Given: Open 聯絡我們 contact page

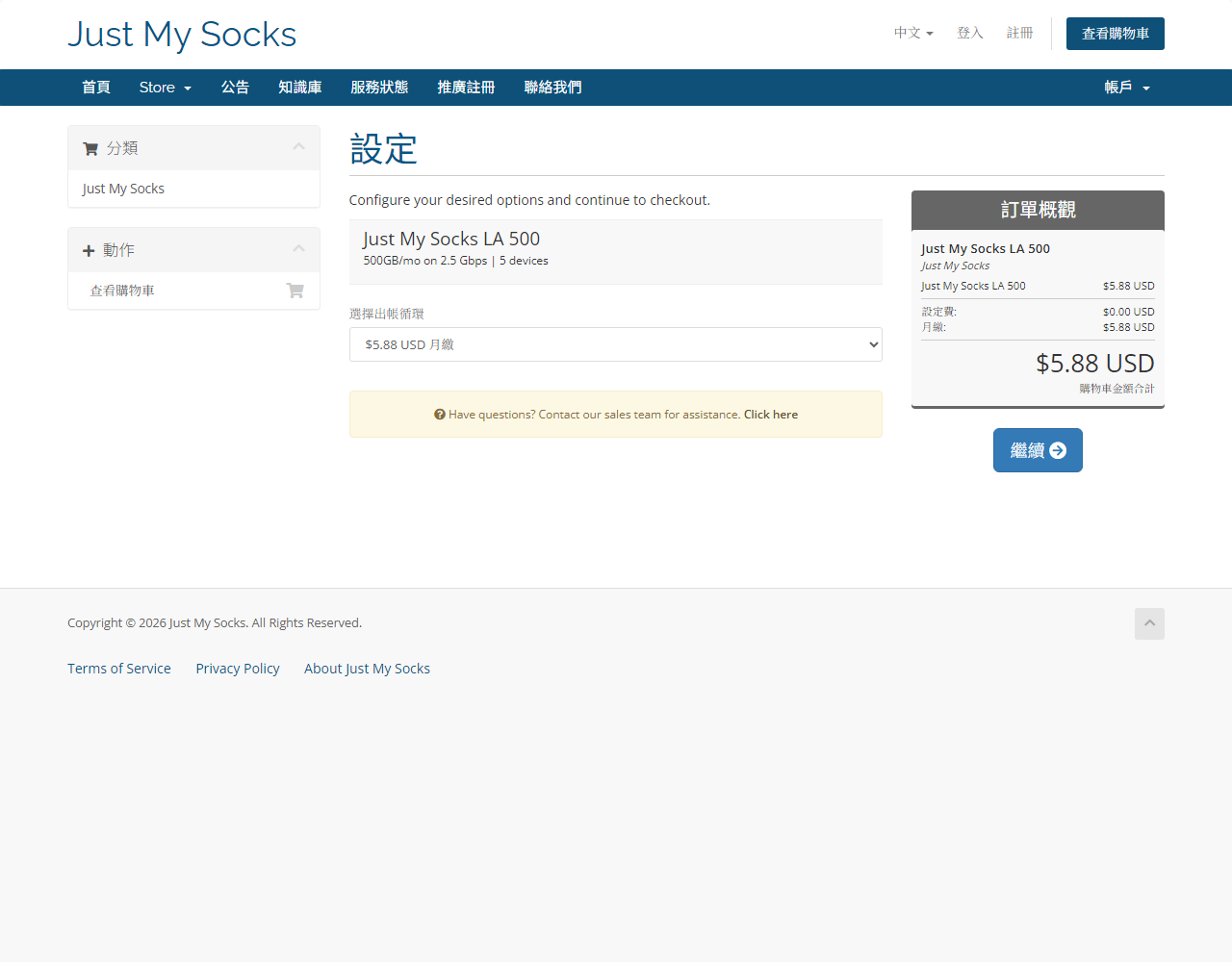Looking at the screenshot, I should [x=552, y=88].
